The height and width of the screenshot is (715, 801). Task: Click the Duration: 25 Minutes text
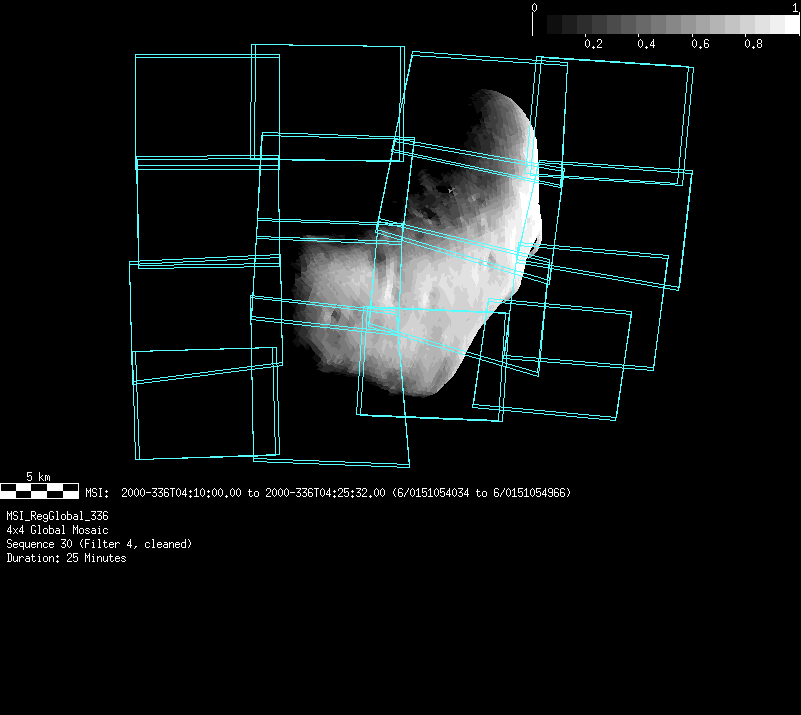(x=66, y=558)
